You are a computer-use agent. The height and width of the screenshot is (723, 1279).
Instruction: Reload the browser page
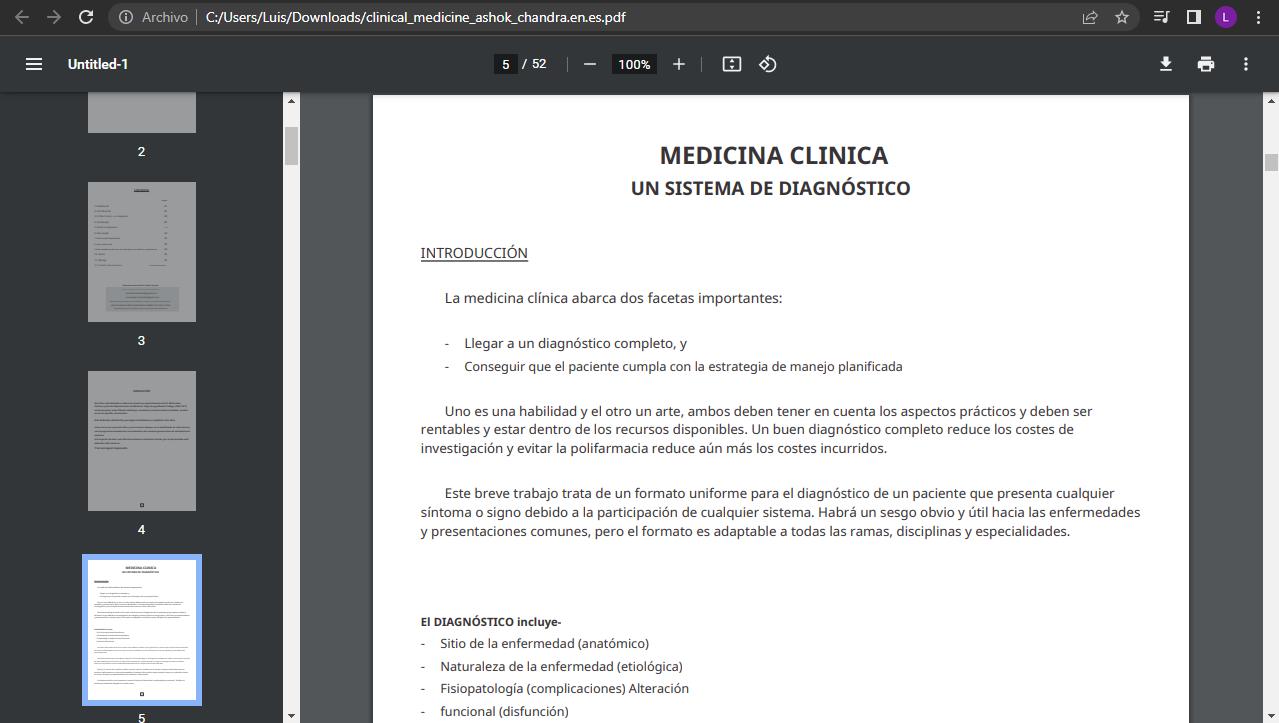(86, 17)
